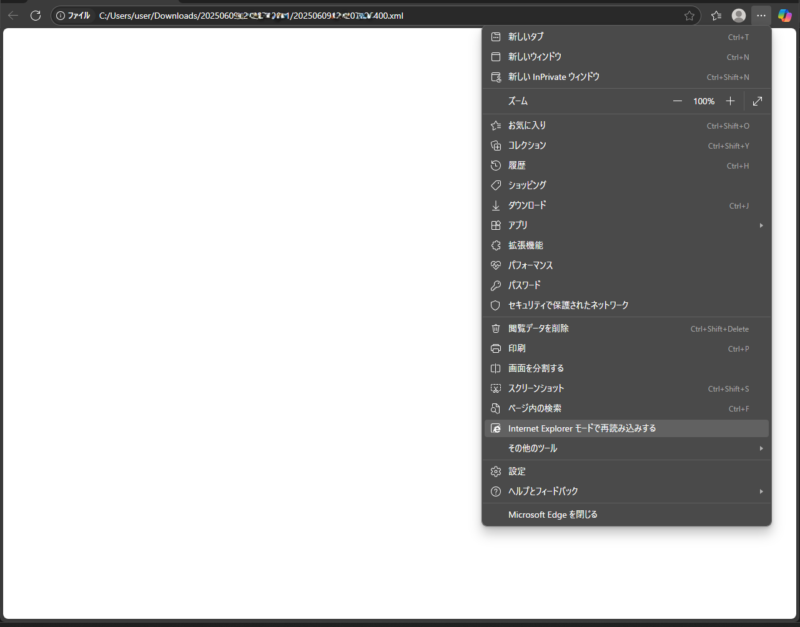
Task: Open お気に入り from the menu
Action: coord(627,126)
